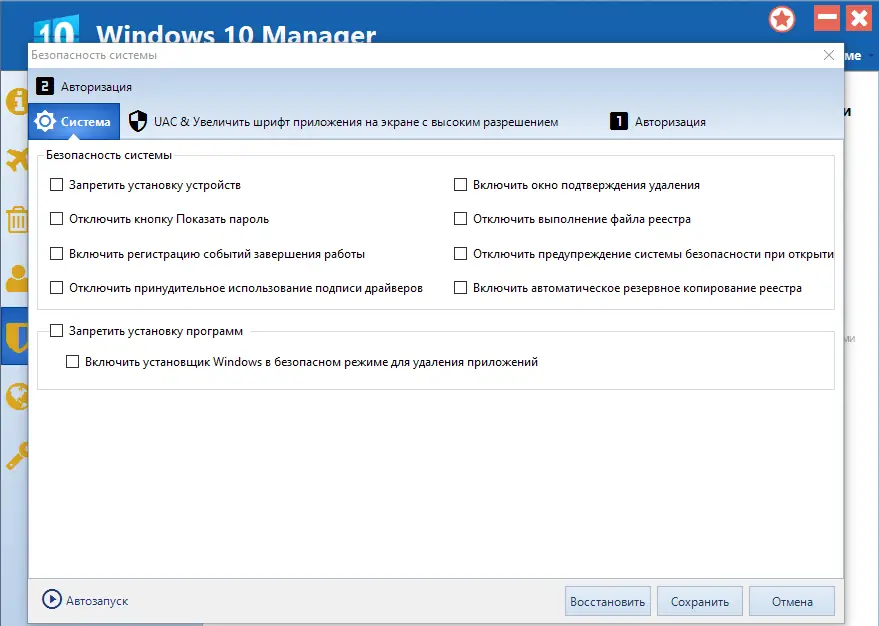879x626 pixels.
Task: Click the Автозапуск link
Action: 97,601
